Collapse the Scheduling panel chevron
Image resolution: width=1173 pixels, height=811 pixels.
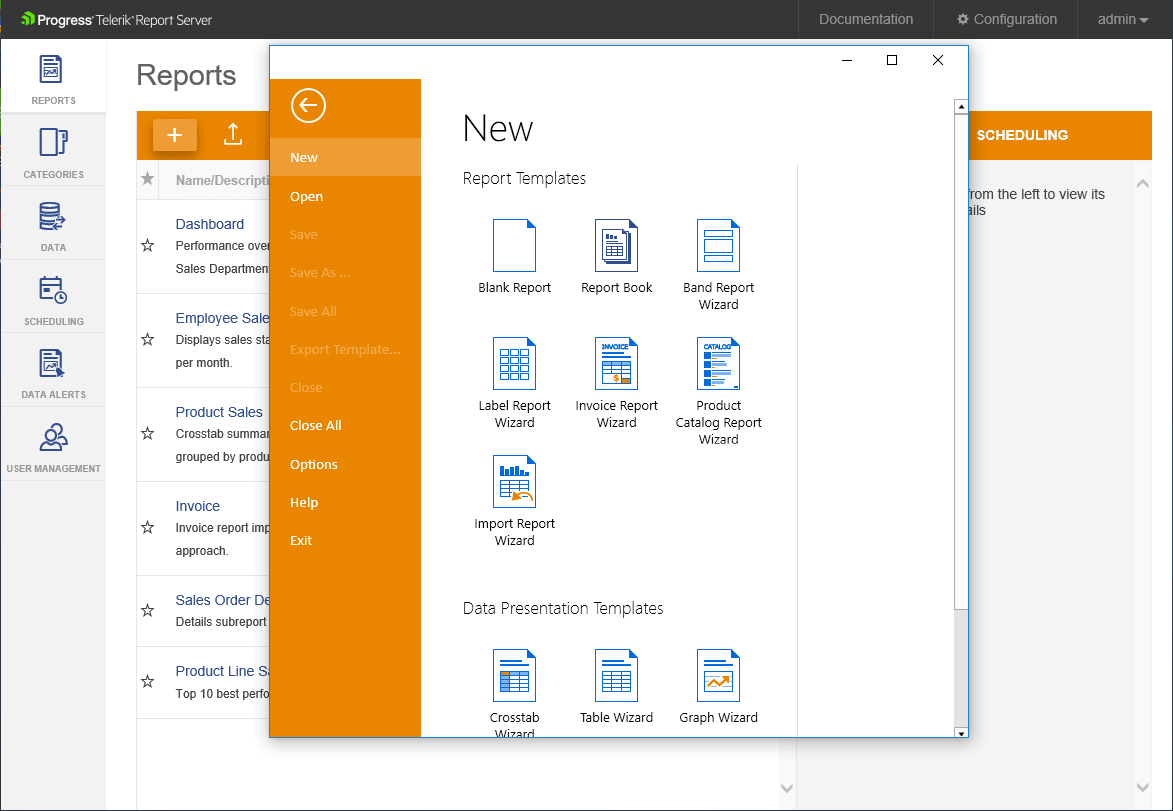pos(1142,183)
